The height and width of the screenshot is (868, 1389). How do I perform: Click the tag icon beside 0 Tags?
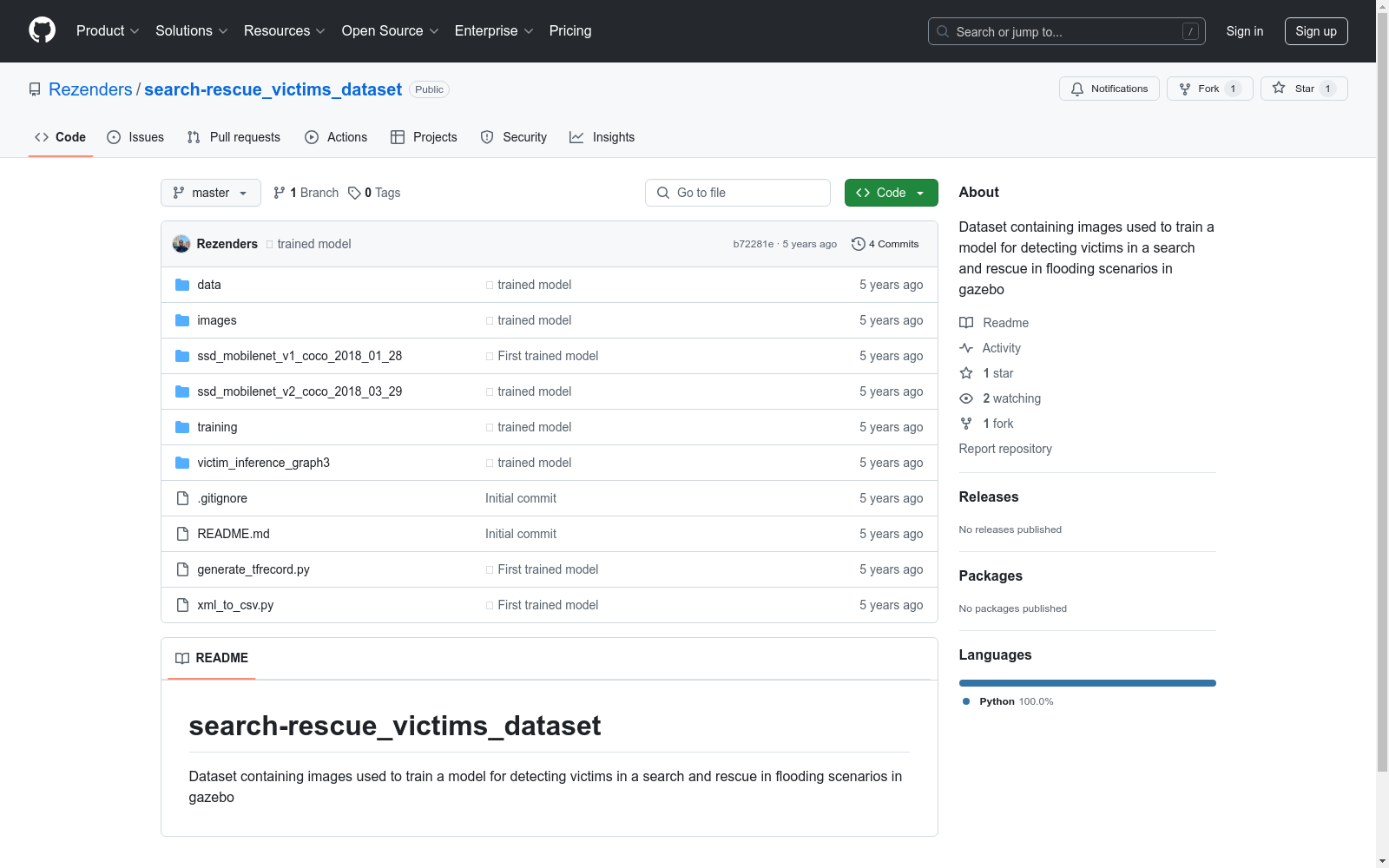[354, 193]
